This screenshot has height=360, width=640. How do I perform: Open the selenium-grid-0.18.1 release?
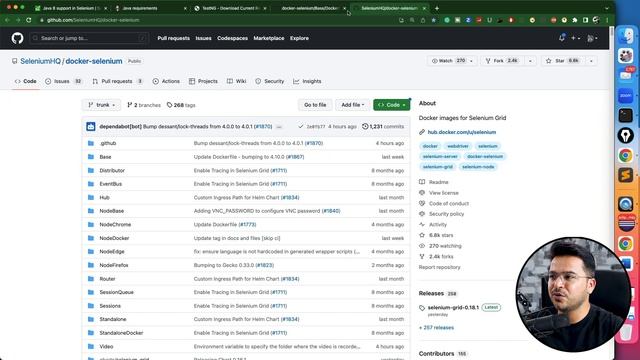[453, 307]
